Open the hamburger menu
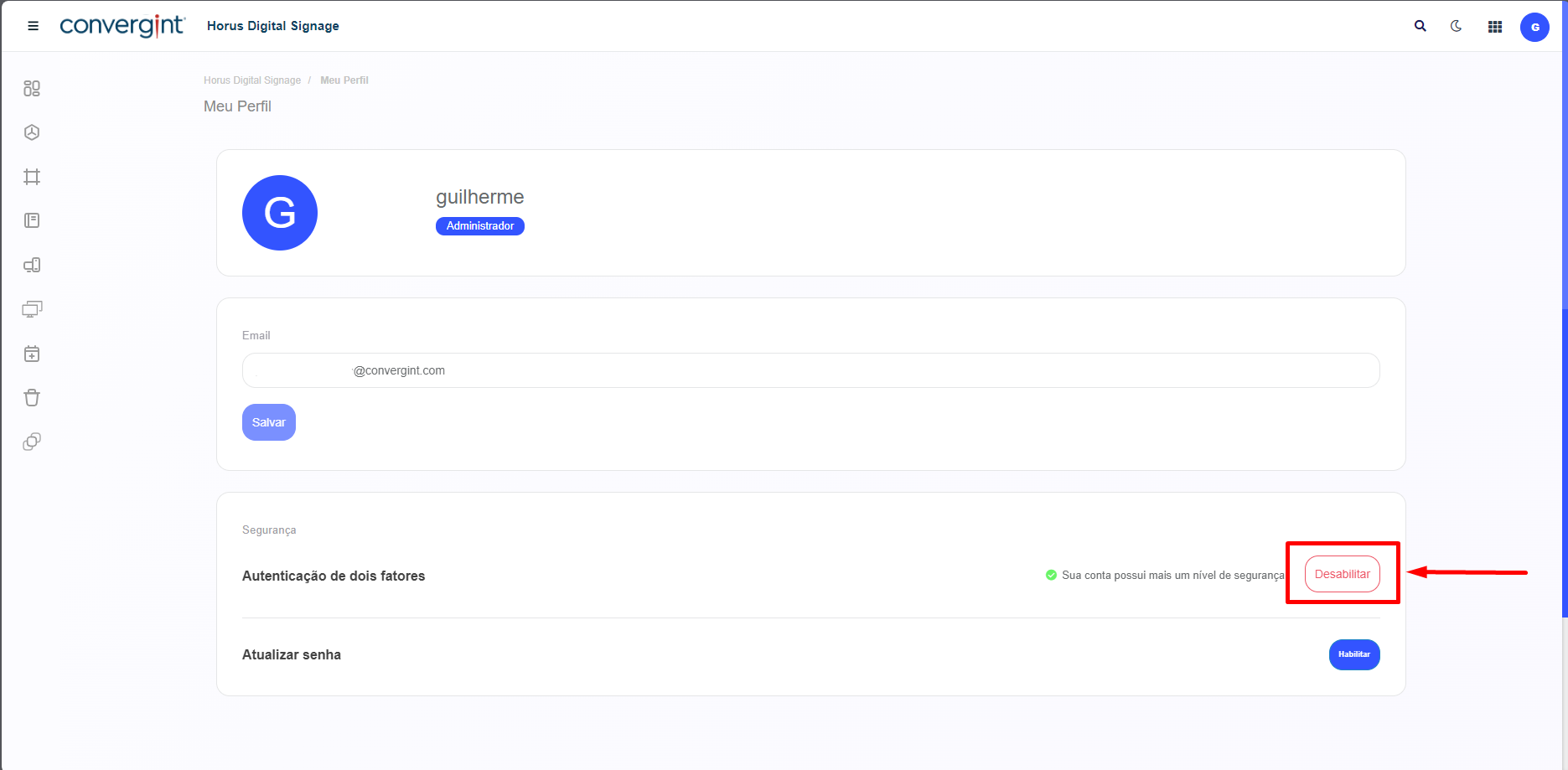Viewport: 1568px width, 770px height. pos(34,26)
